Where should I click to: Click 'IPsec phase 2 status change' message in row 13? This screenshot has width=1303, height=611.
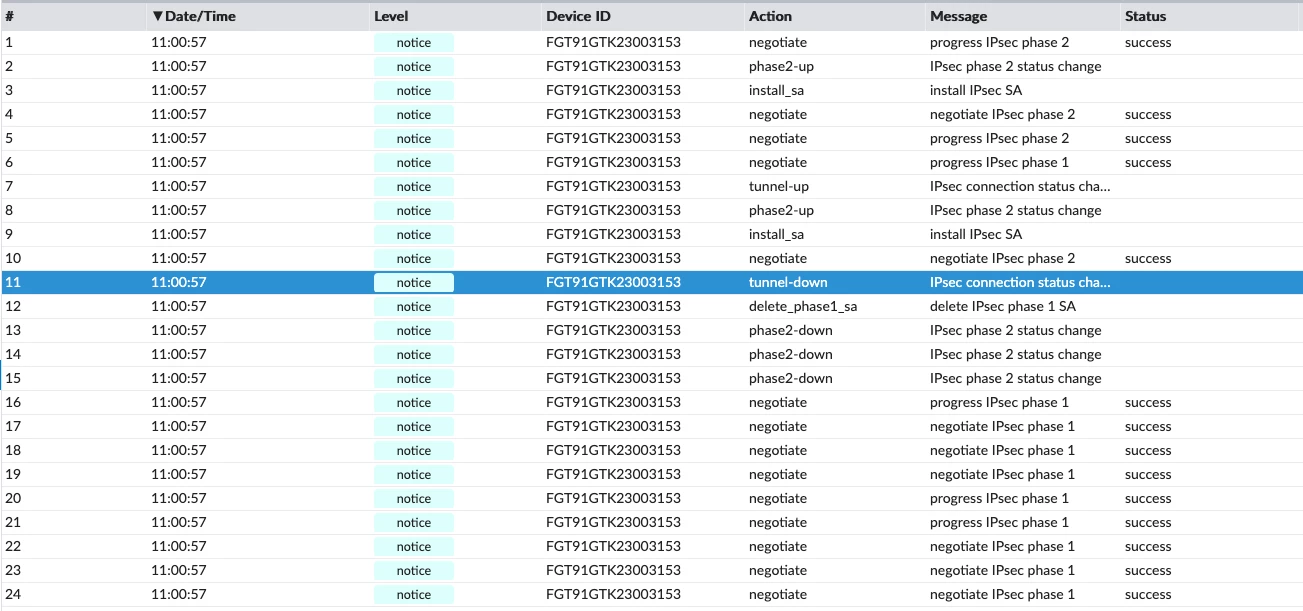coord(1015,330)
